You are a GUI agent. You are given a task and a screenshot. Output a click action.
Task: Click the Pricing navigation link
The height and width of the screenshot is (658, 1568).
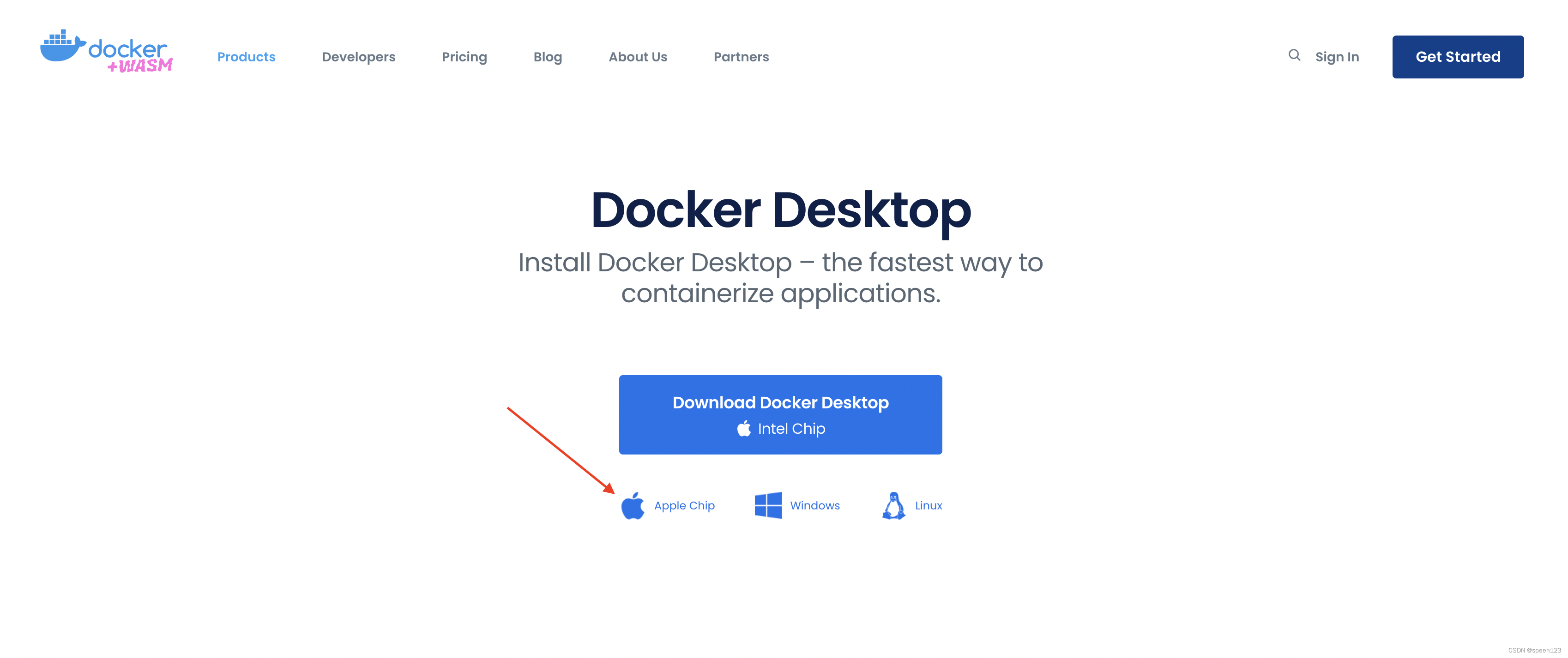coord(464,56)
